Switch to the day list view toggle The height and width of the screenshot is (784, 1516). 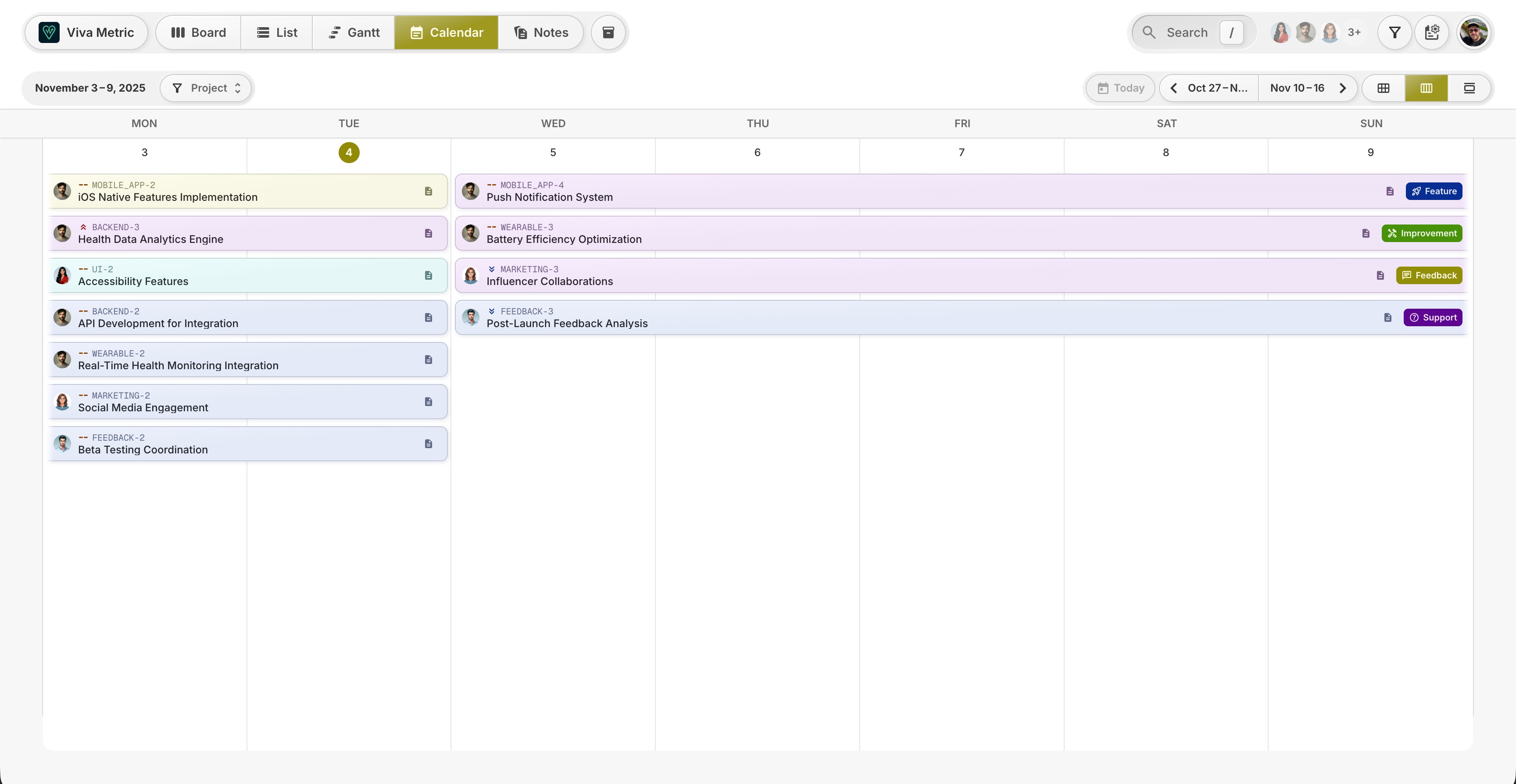1469,88
